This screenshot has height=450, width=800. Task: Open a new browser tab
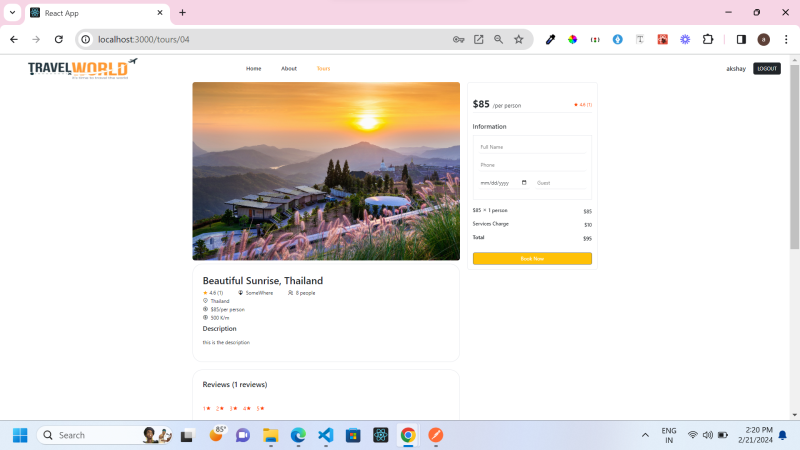182,13
